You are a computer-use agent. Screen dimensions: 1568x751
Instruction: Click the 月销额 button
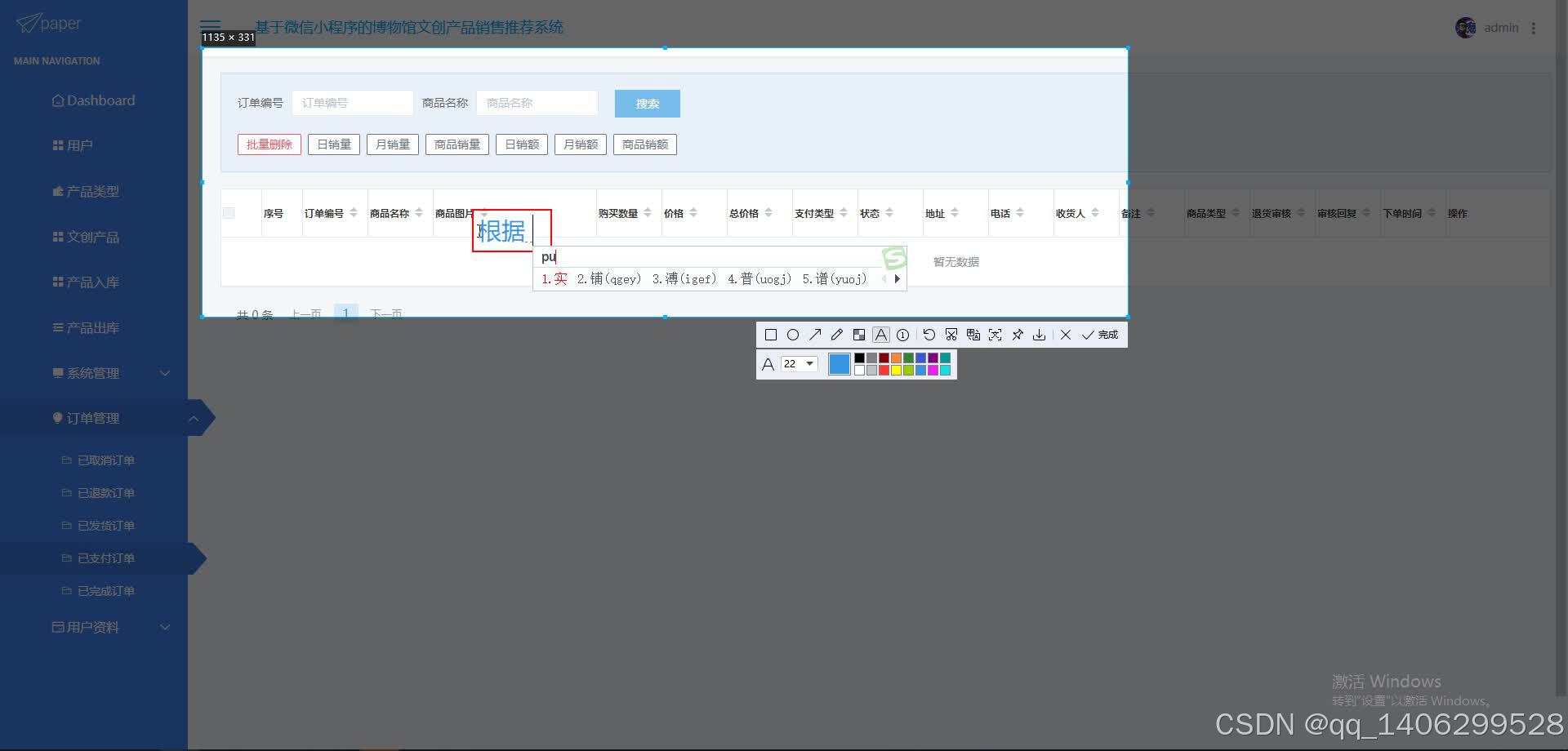pyautogui.click(x=581, y=144)
